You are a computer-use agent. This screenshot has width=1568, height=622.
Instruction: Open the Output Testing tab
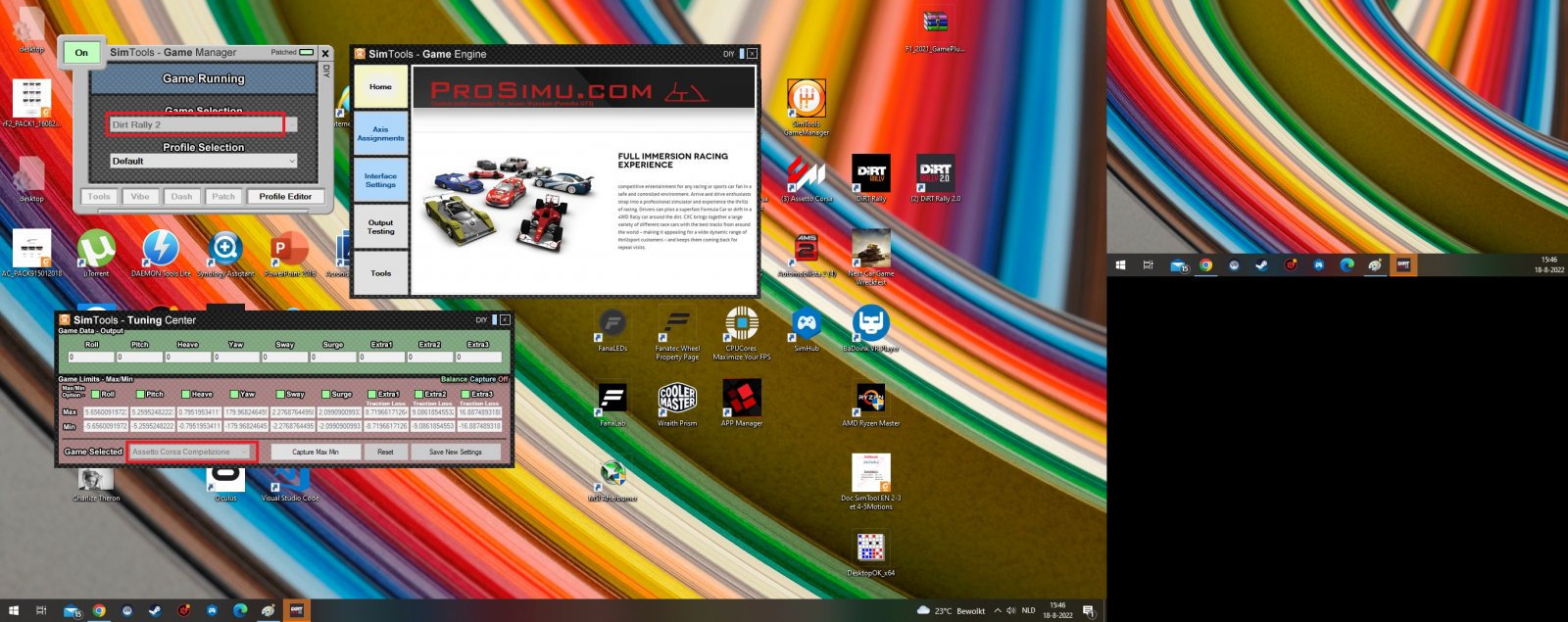click(380, 227)
